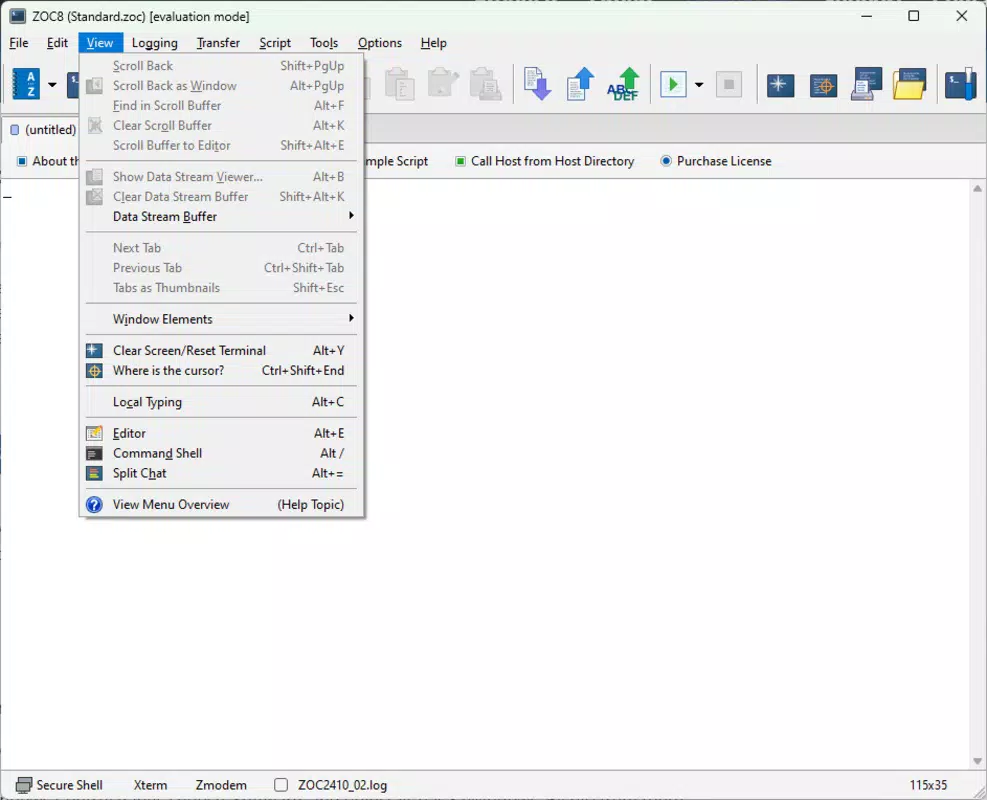
Task: Click the grayed paste clipboard toolbar icon
Action: pos(399,84)
